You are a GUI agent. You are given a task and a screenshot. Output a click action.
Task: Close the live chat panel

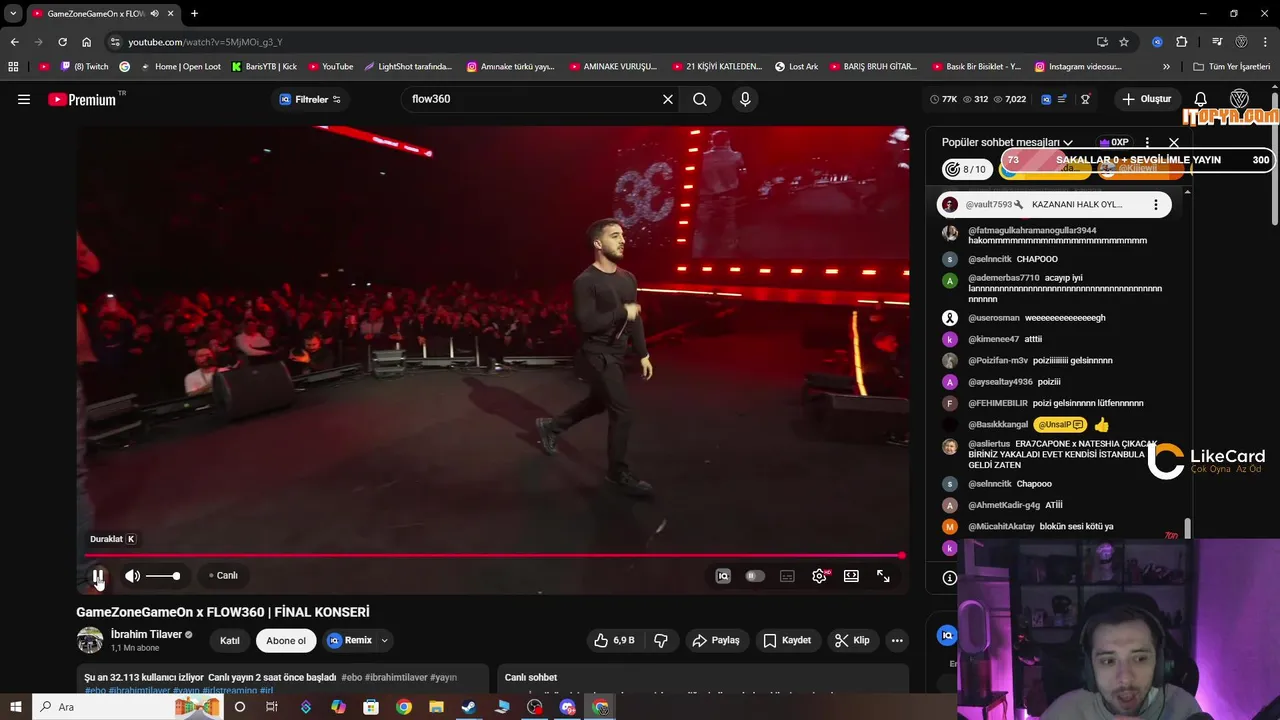[1174, 142]
